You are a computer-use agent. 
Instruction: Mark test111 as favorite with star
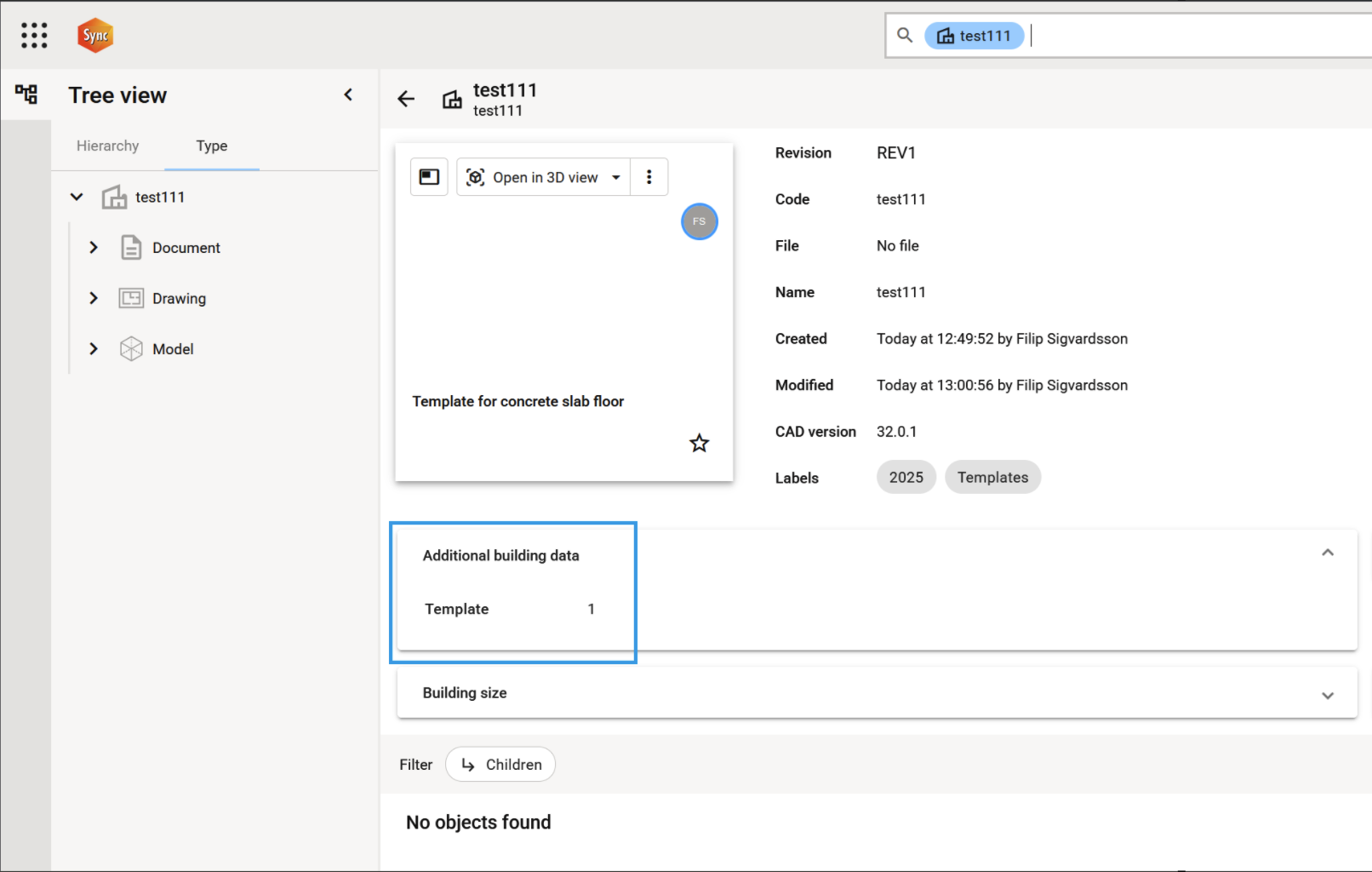click(699, 443)
